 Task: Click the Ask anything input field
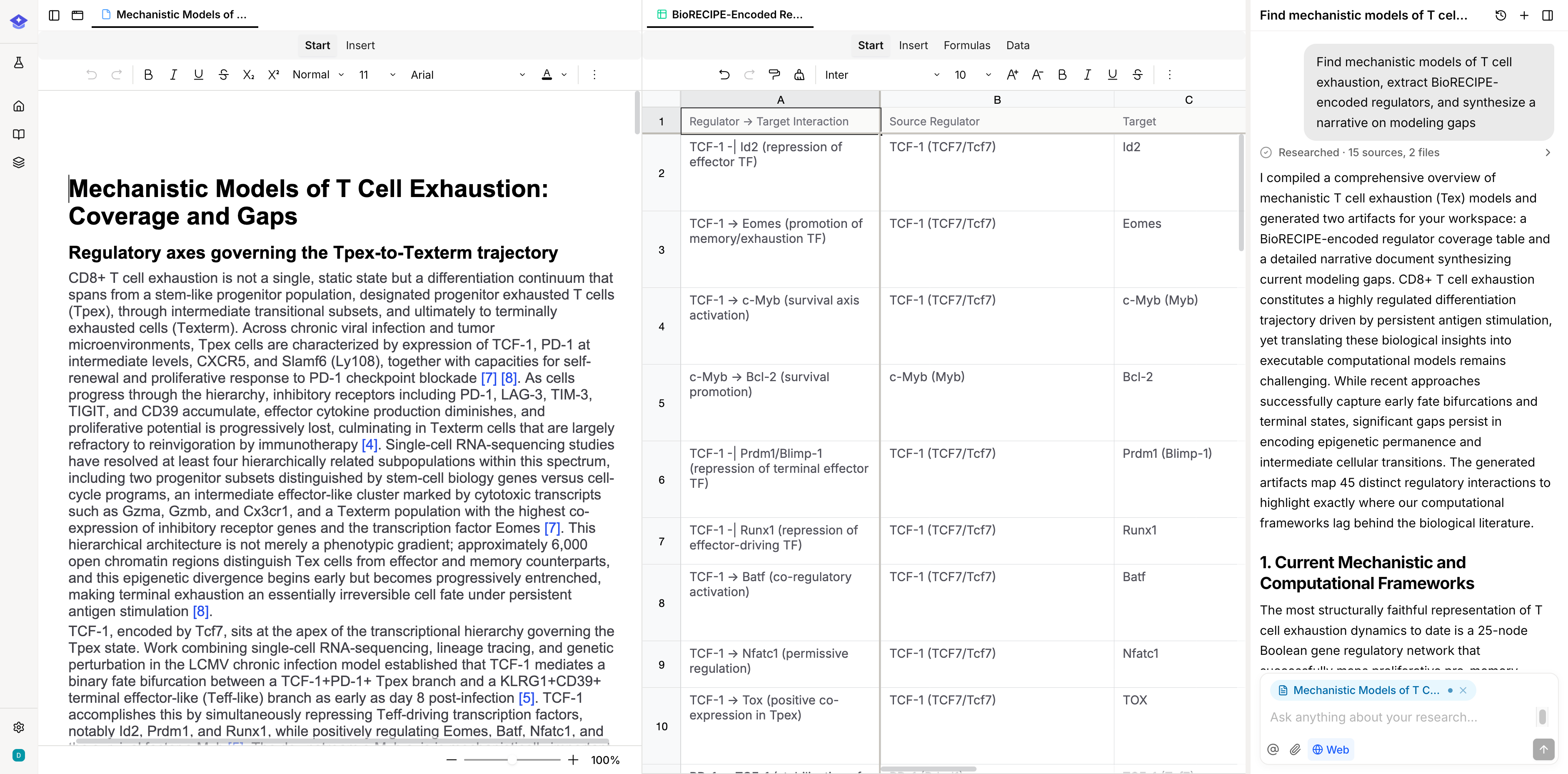(1400, 717)
